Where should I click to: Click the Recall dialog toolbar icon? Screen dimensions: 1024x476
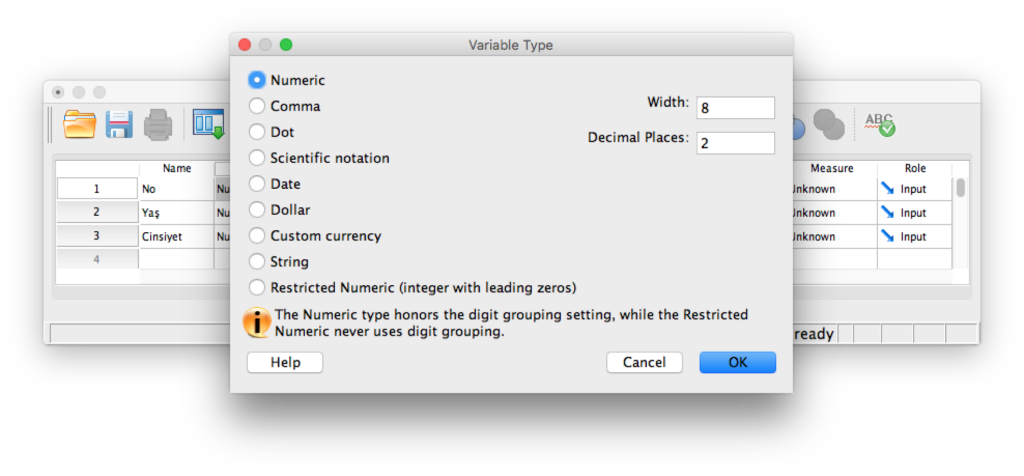point(208,124)
